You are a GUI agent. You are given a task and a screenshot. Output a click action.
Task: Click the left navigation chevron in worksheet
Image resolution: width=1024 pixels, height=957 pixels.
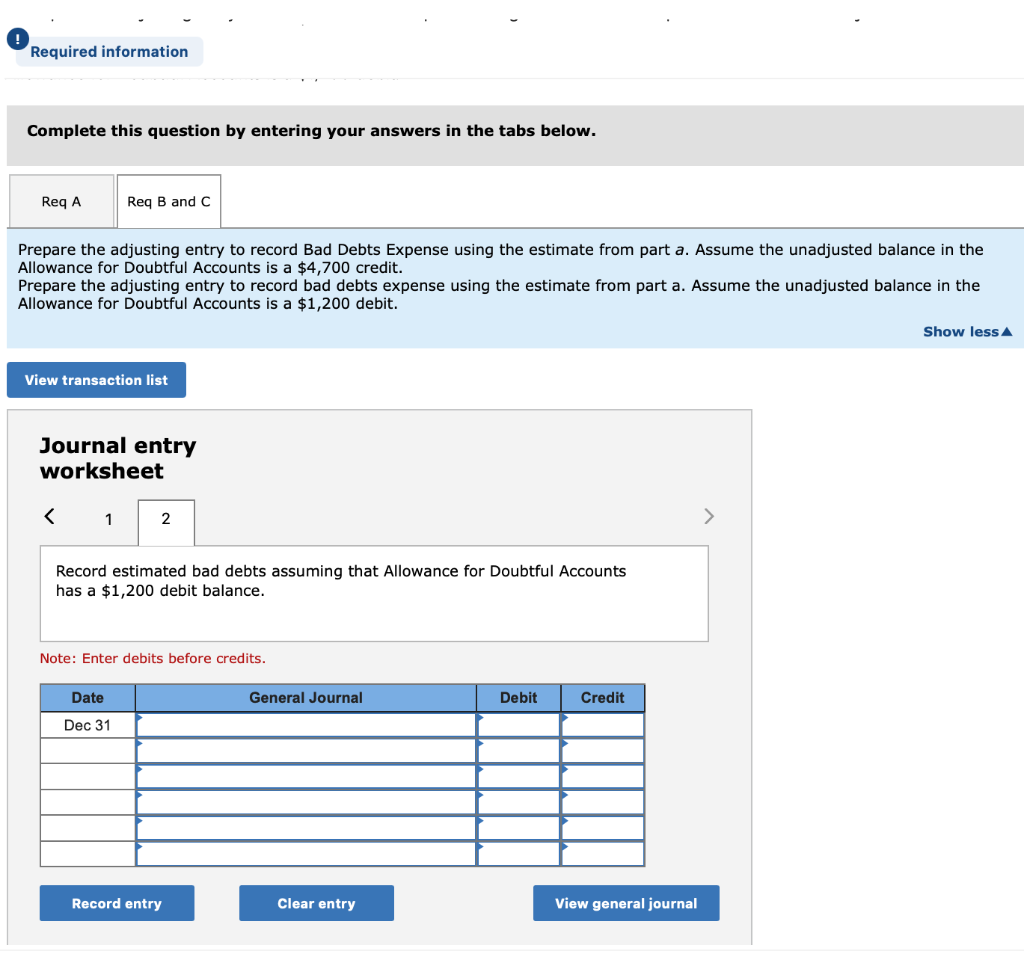click(x=49, y=516)
